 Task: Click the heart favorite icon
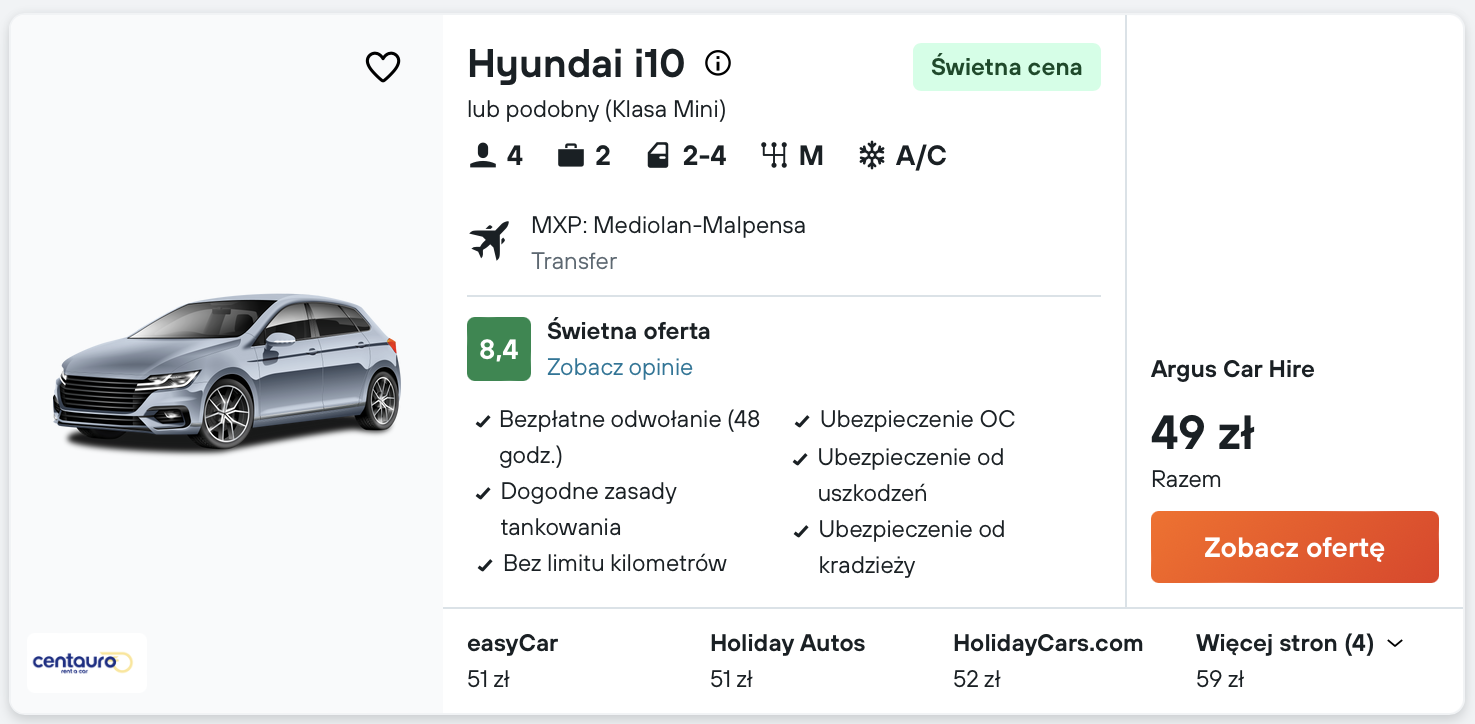pos(382,67)
